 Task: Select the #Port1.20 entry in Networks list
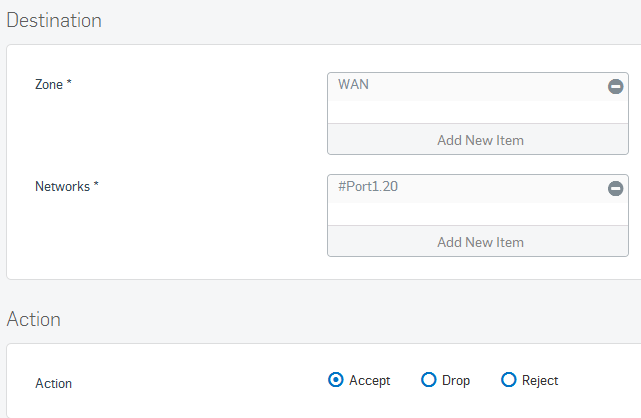click(x=468, y=189)
